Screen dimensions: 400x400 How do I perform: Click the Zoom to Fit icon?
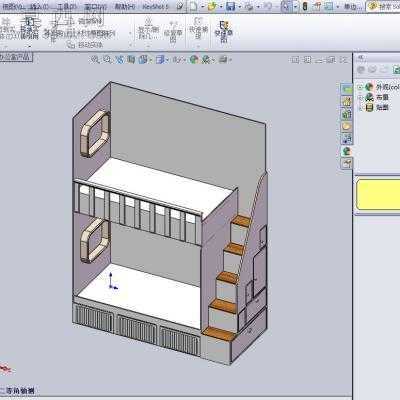(x=95, y=60)
